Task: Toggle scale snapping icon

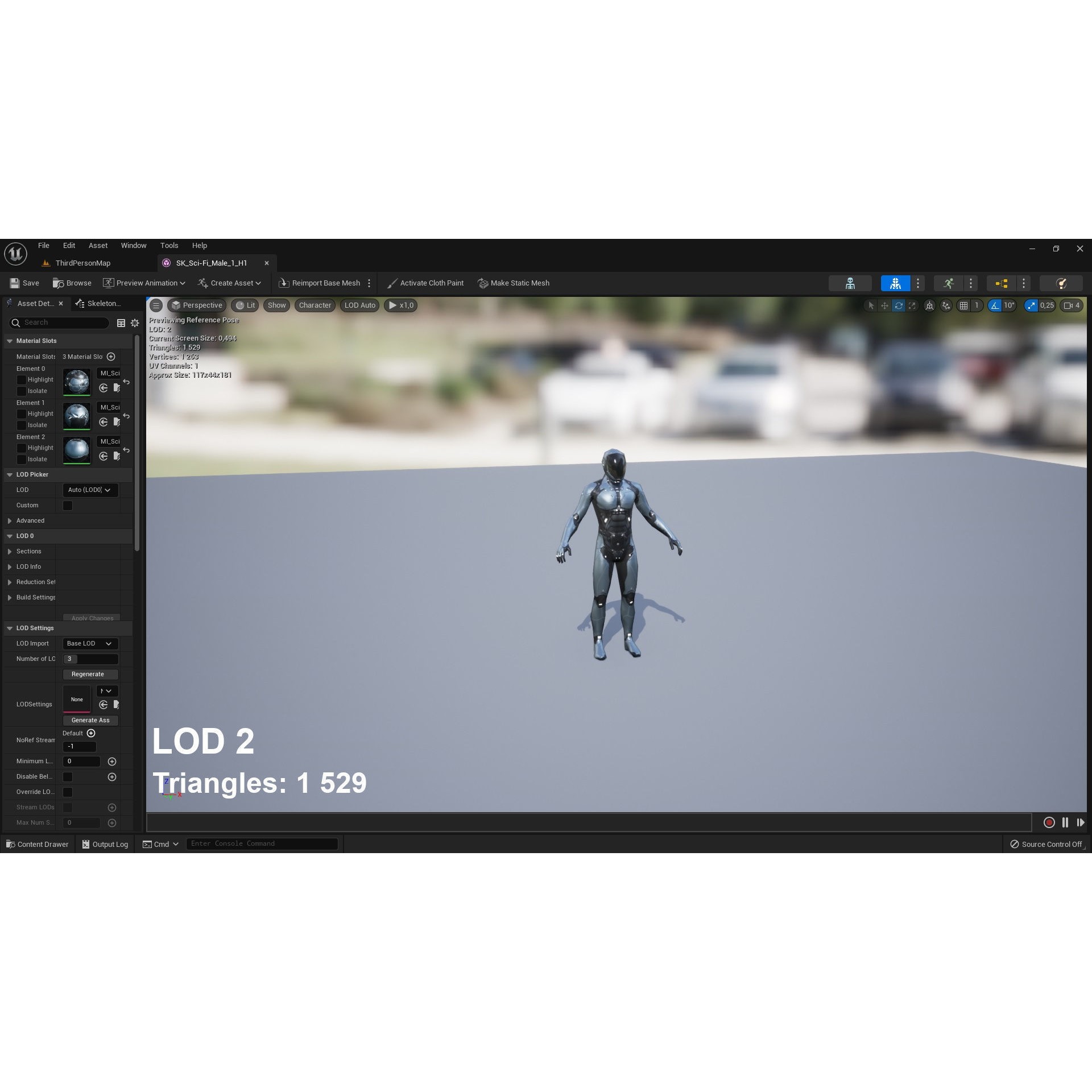Action: click(x=1031, y=305)
